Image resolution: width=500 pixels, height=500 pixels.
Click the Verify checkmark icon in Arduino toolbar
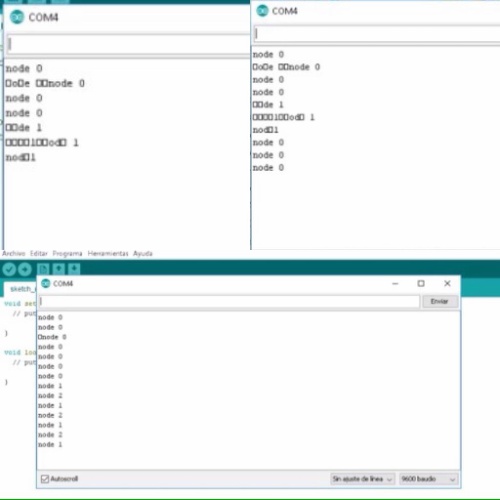click(9, 269)
